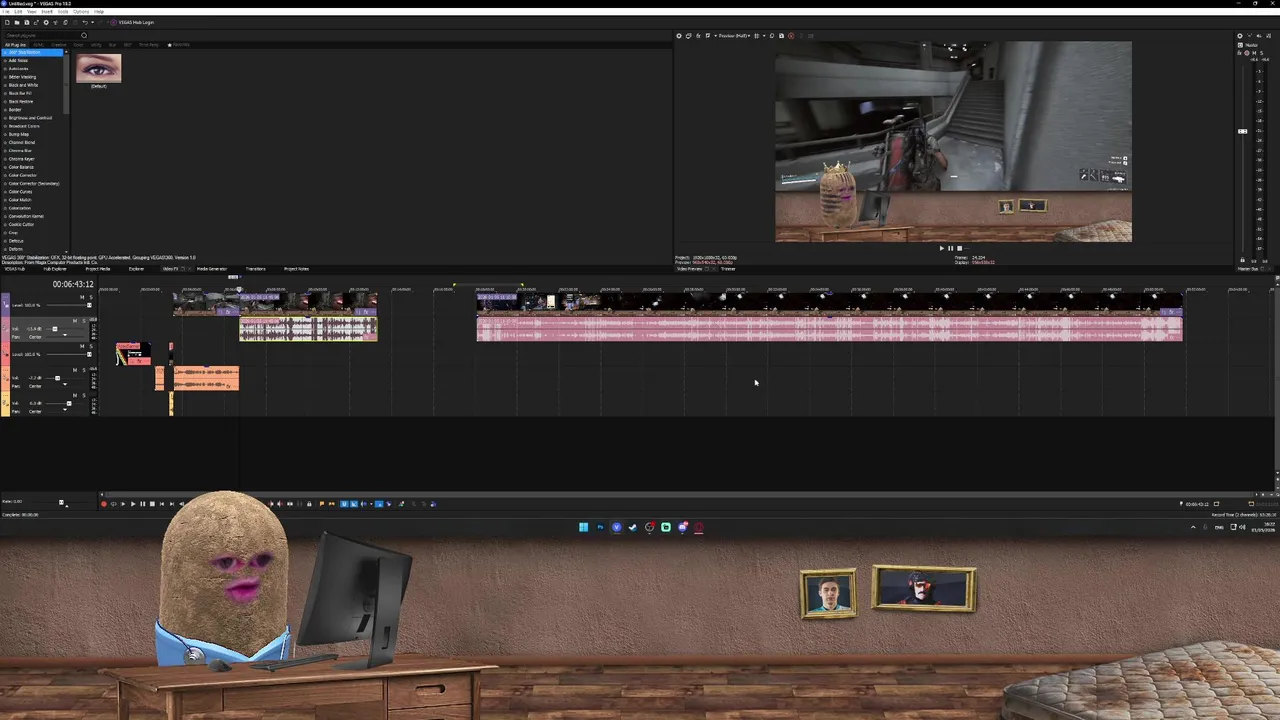Click the Open project folder icon
The width and height of the screenshot is (1280, 720).
coord(17,22)
